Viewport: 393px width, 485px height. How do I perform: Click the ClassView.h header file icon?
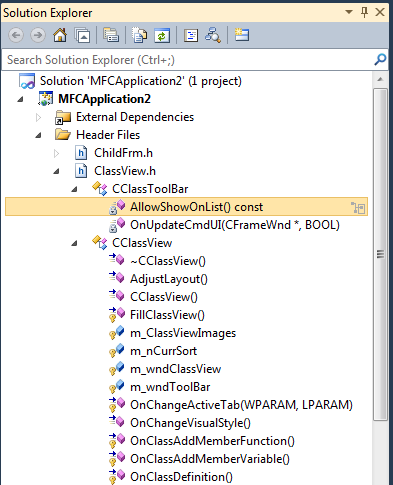tap(81, 171)
